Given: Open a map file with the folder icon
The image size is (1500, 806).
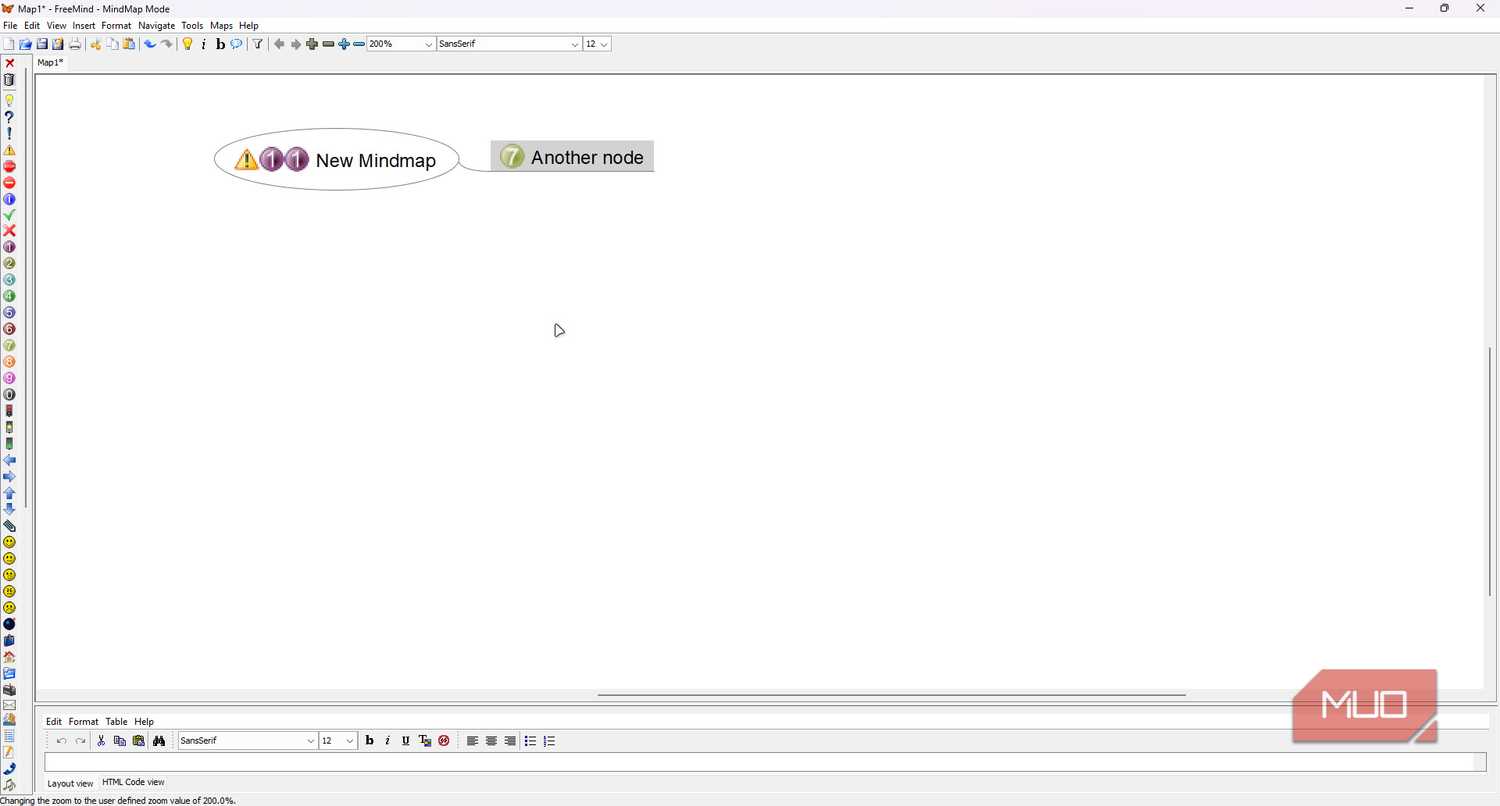Looking at the screenshot, I should pos(26,44).
